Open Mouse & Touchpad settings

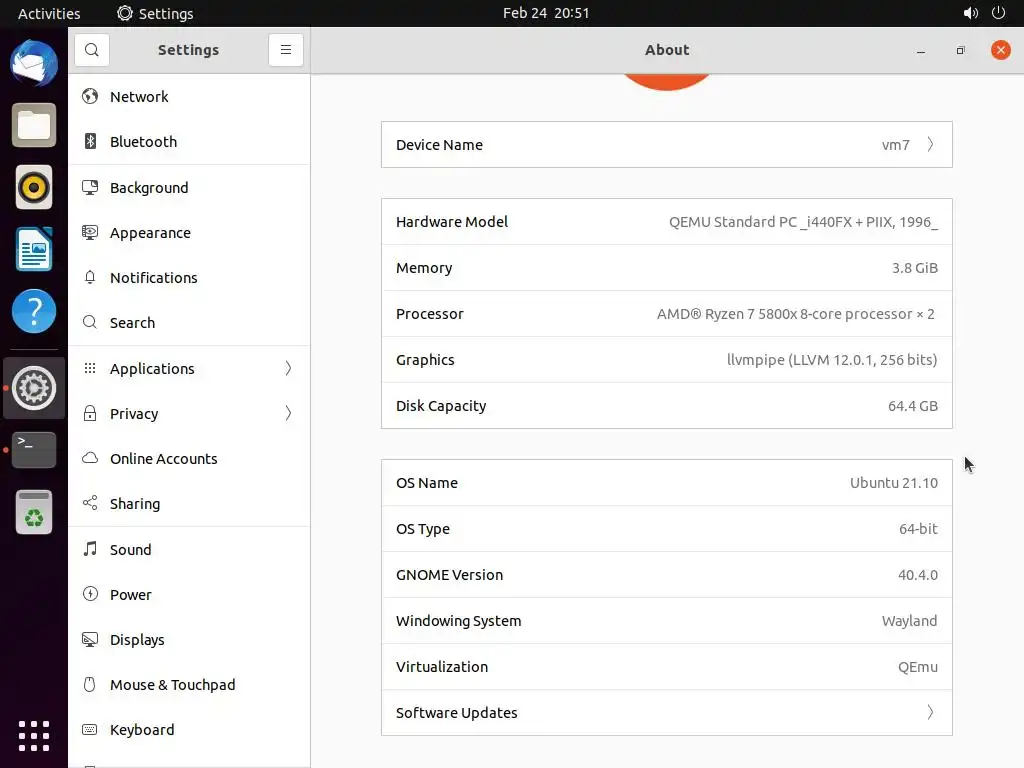[189, 684]
